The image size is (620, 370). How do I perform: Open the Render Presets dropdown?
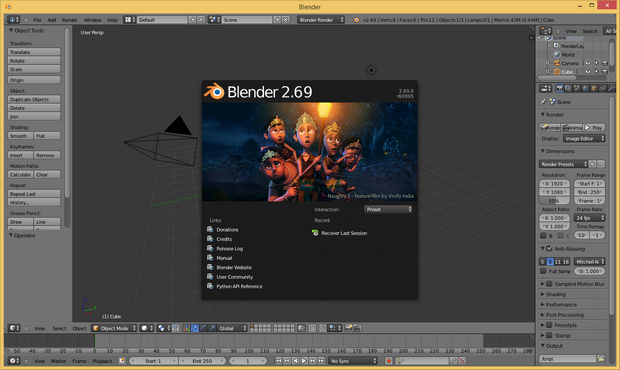pyautogui.click(x=563, y=164)
